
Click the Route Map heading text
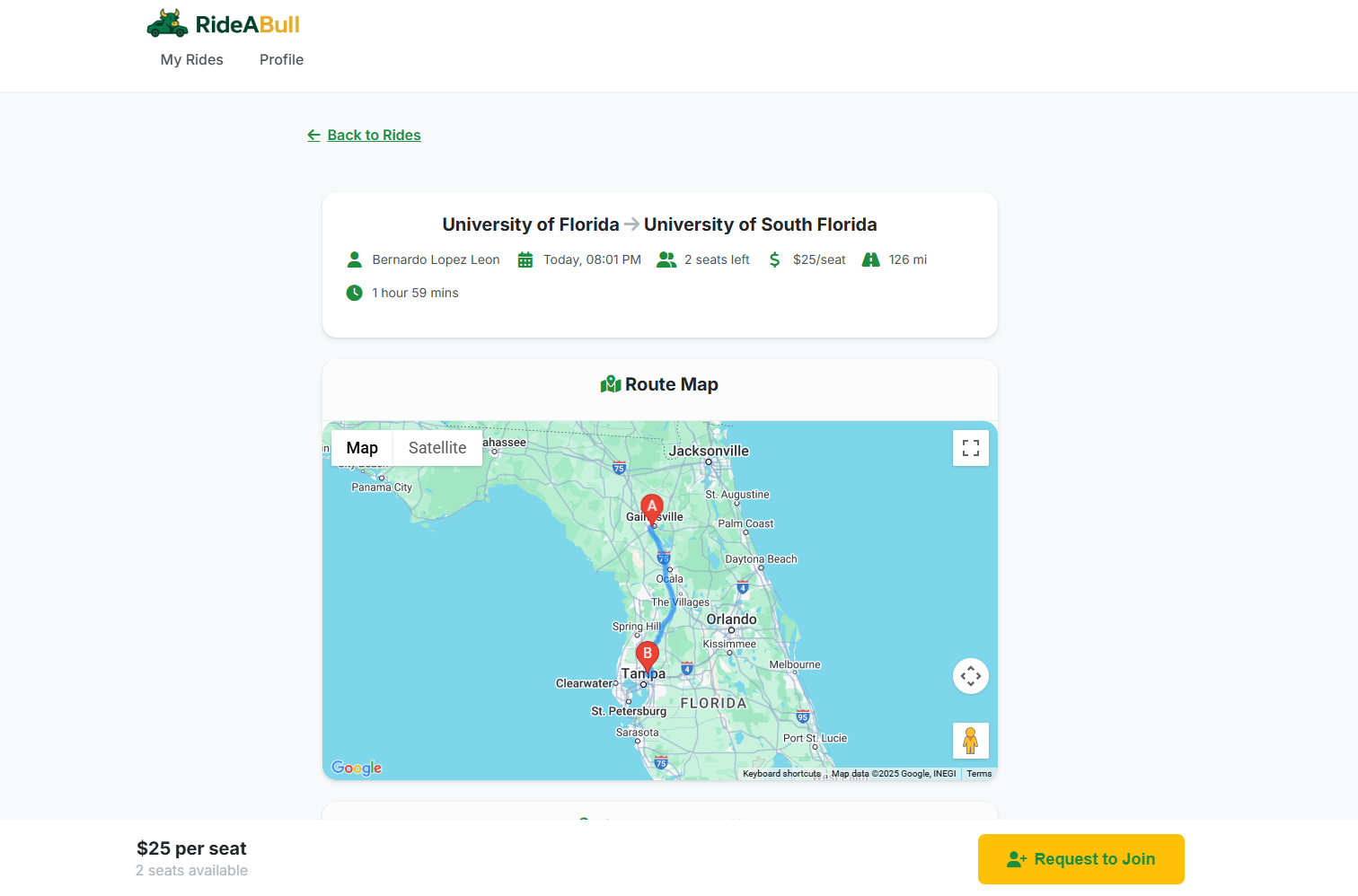[x=672, y=384]
